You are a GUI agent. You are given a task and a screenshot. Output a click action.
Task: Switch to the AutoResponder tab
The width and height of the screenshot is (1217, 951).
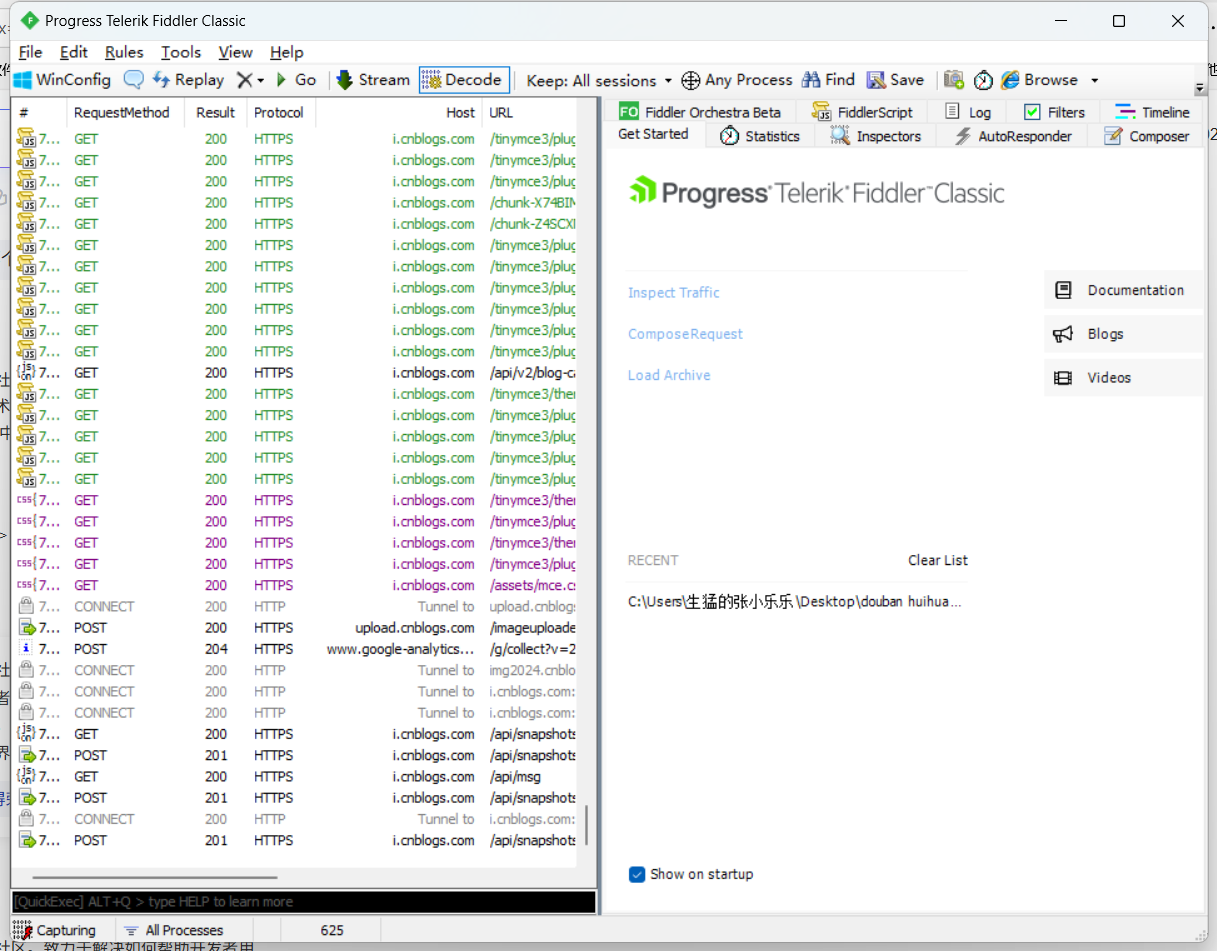(1013, 136)
